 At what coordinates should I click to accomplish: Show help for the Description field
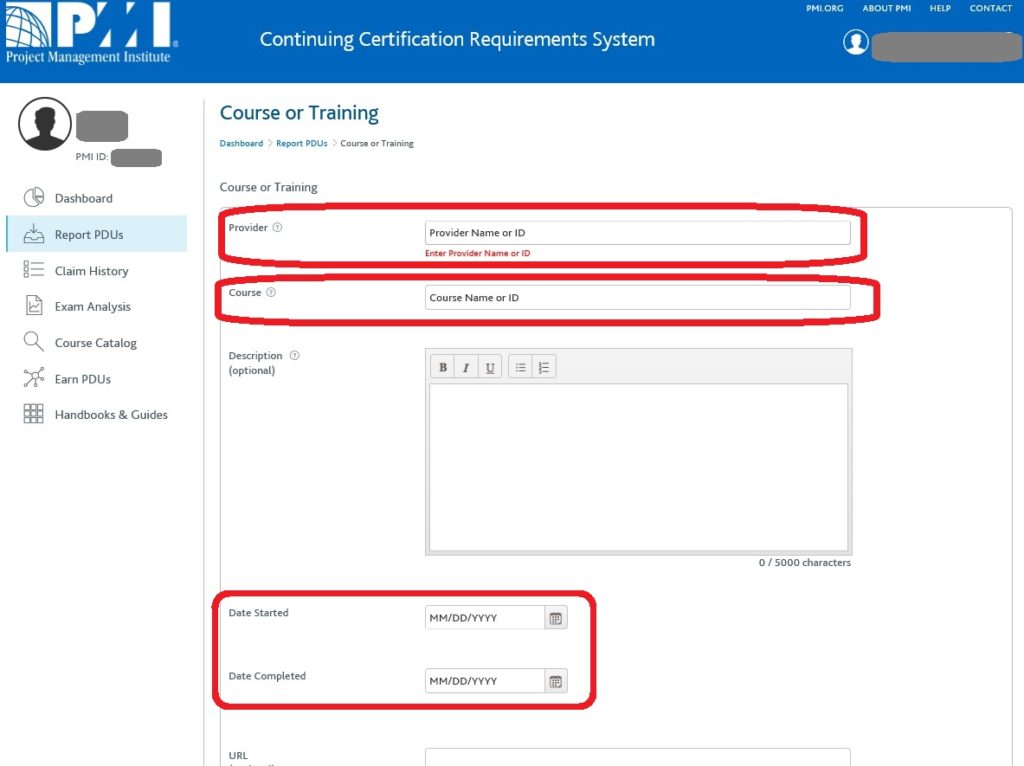click(x=295, y=355)
